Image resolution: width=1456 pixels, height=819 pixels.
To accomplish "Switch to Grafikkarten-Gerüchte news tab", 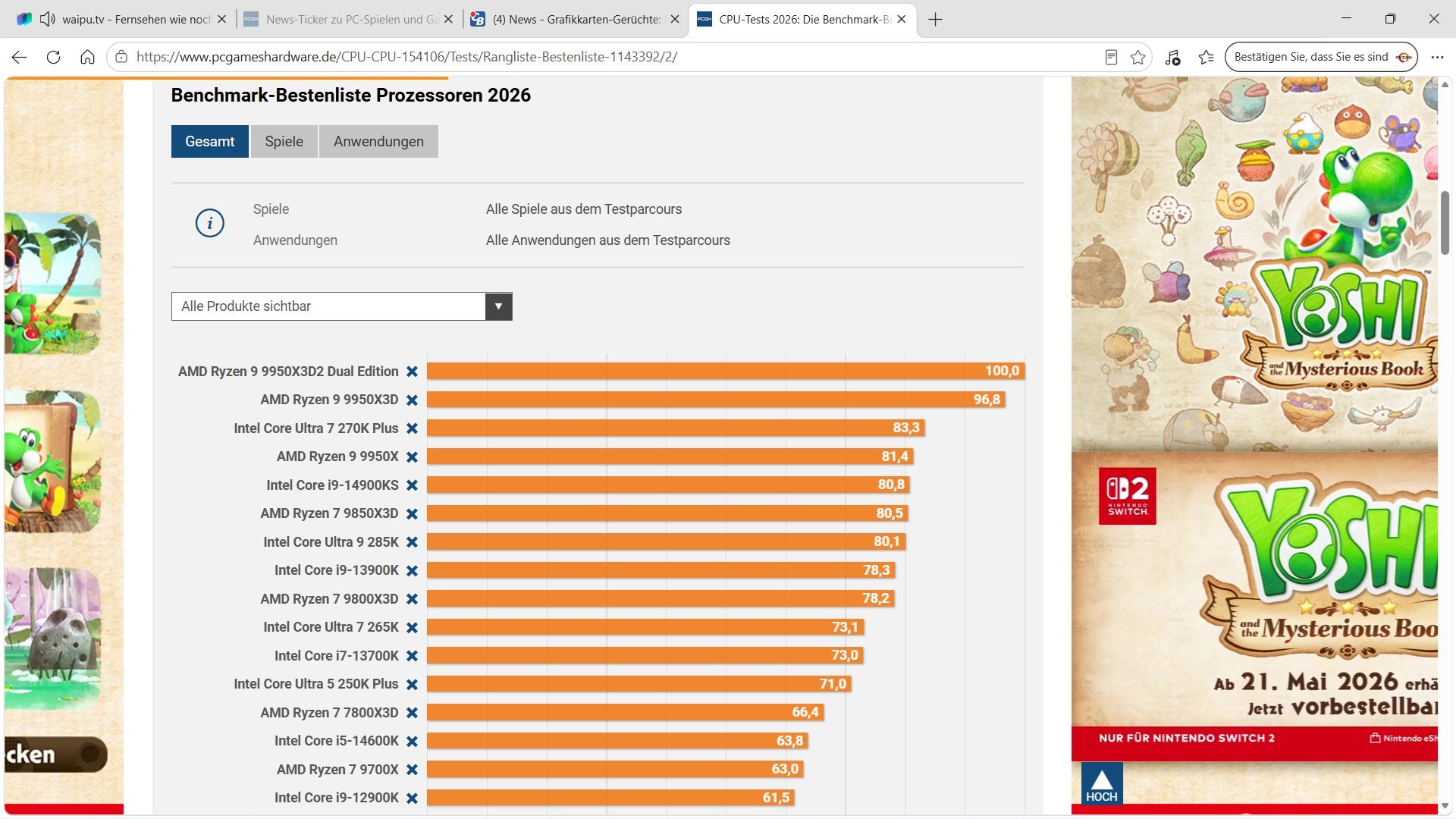I will point(577,19).
